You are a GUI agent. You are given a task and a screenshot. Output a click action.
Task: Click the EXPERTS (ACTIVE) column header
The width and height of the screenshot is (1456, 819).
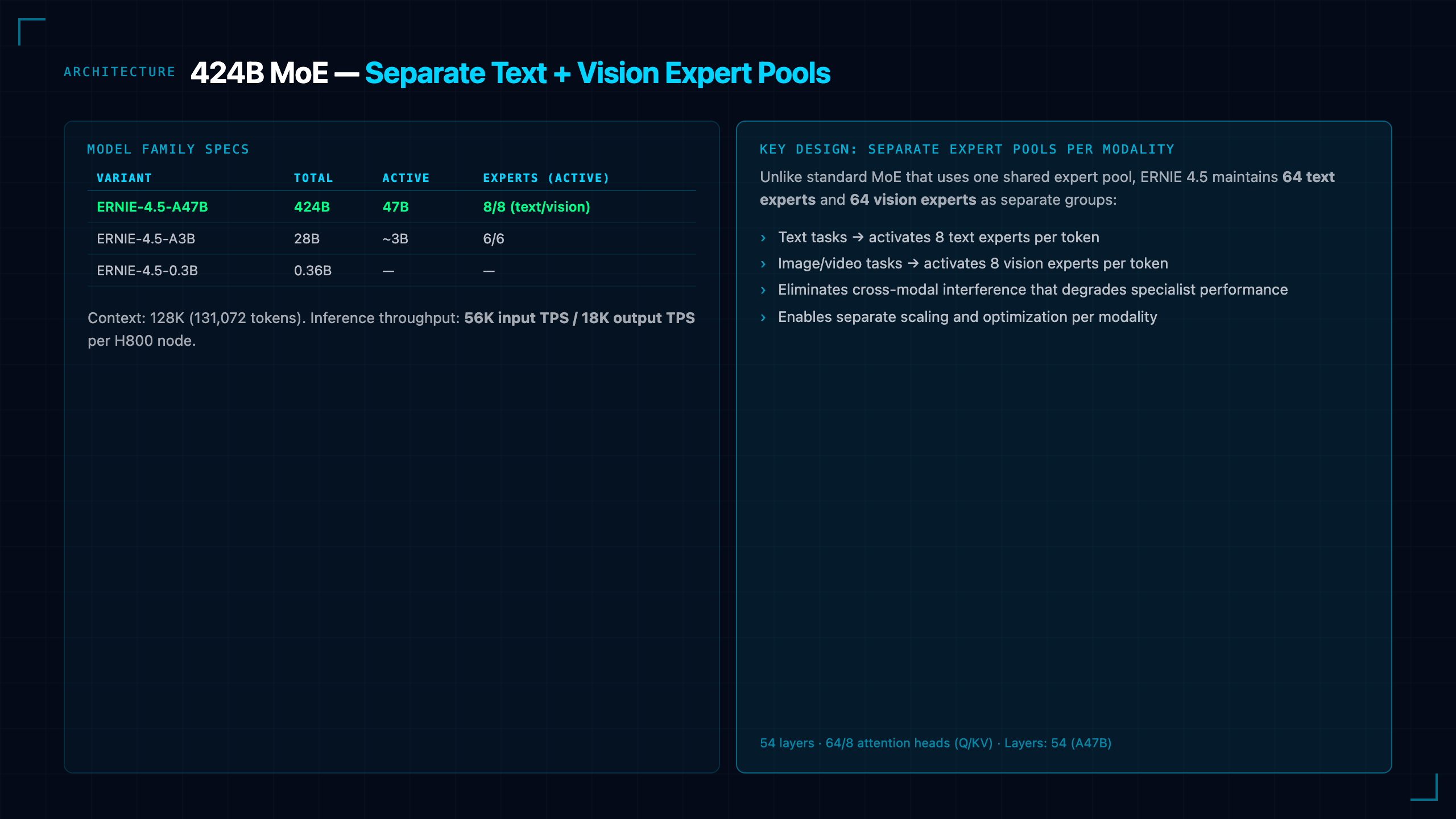tap(546, 178)
